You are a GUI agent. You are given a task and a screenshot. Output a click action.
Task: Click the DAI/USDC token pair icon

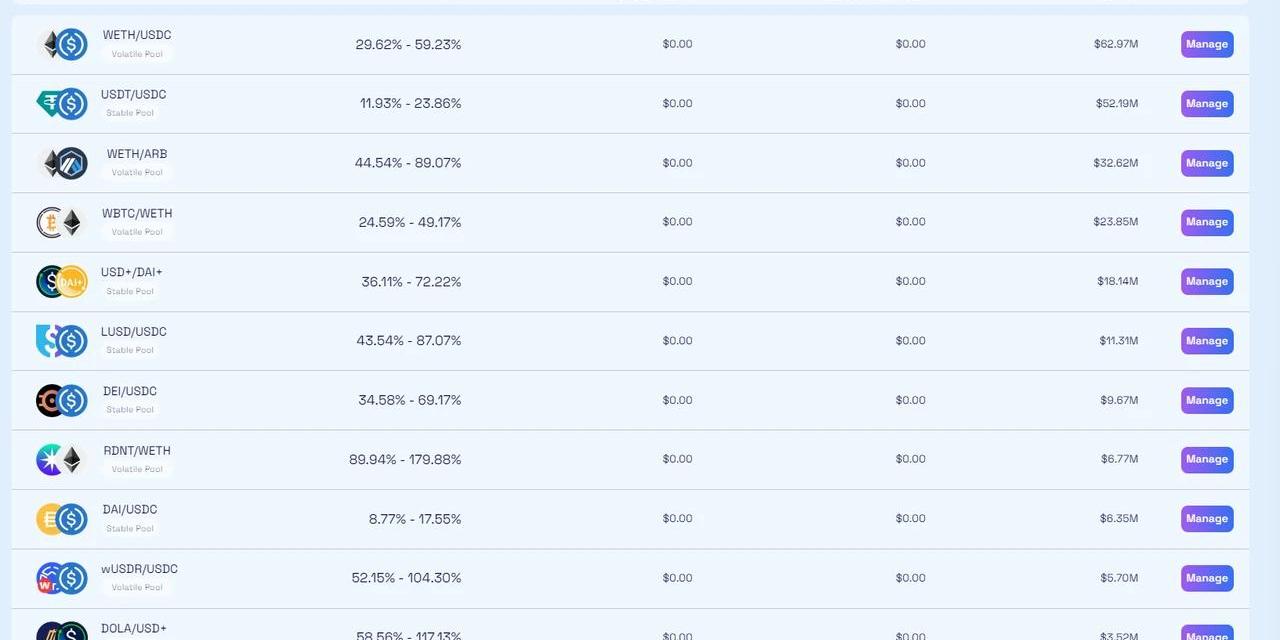pos(62,519)
